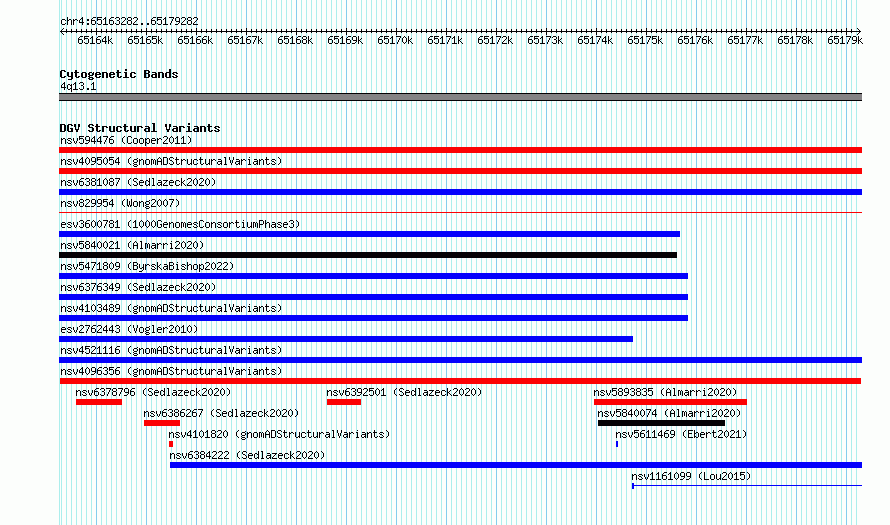This screenshot has height=525, width=890.
Task: Click the blue bar under esv2762443
Action: pos(346,339)
